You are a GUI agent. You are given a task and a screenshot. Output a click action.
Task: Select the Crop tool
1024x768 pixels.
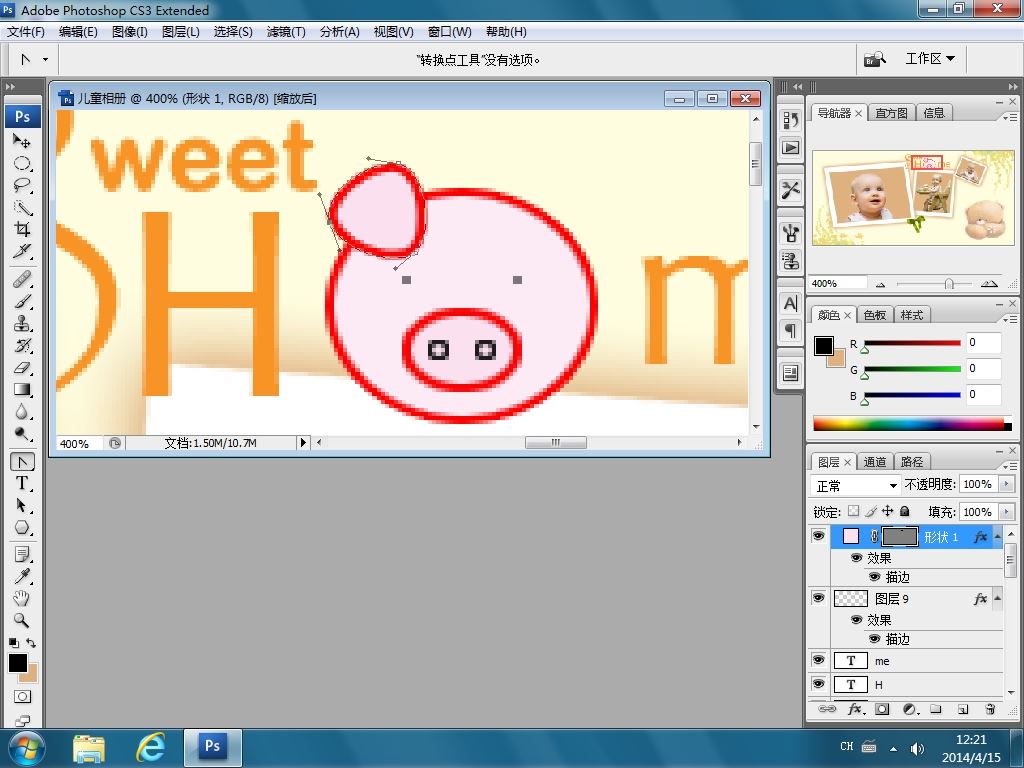tap(22, 229)
